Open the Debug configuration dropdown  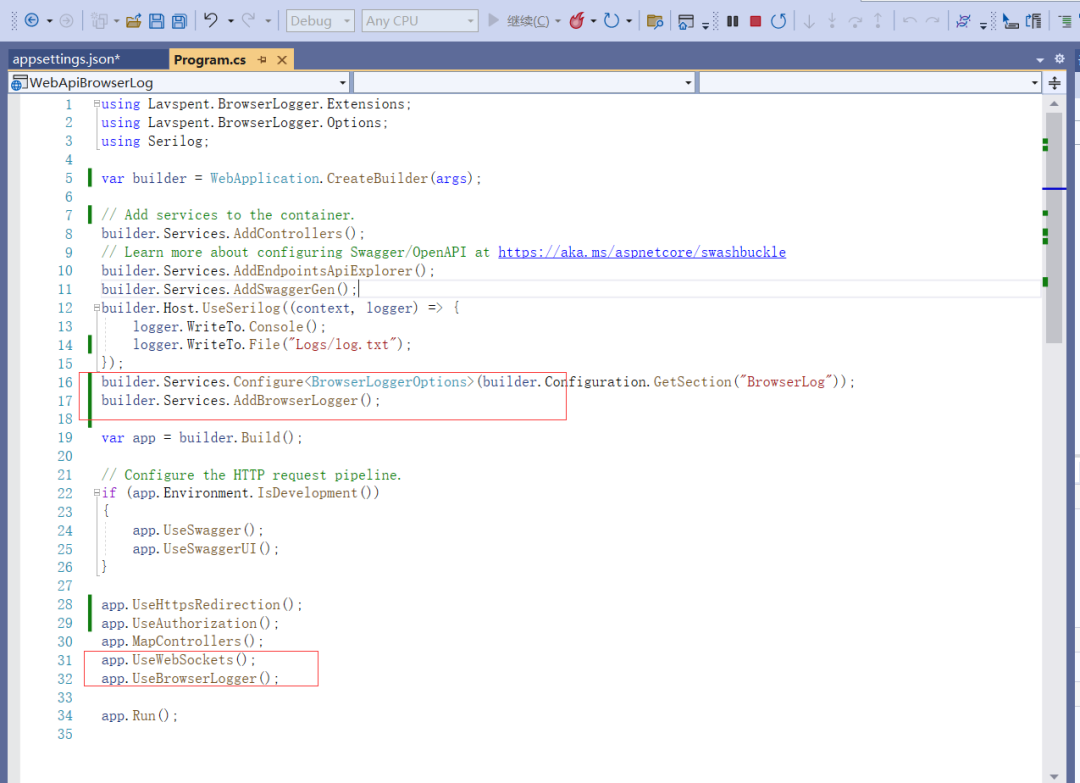click(320, 21)
